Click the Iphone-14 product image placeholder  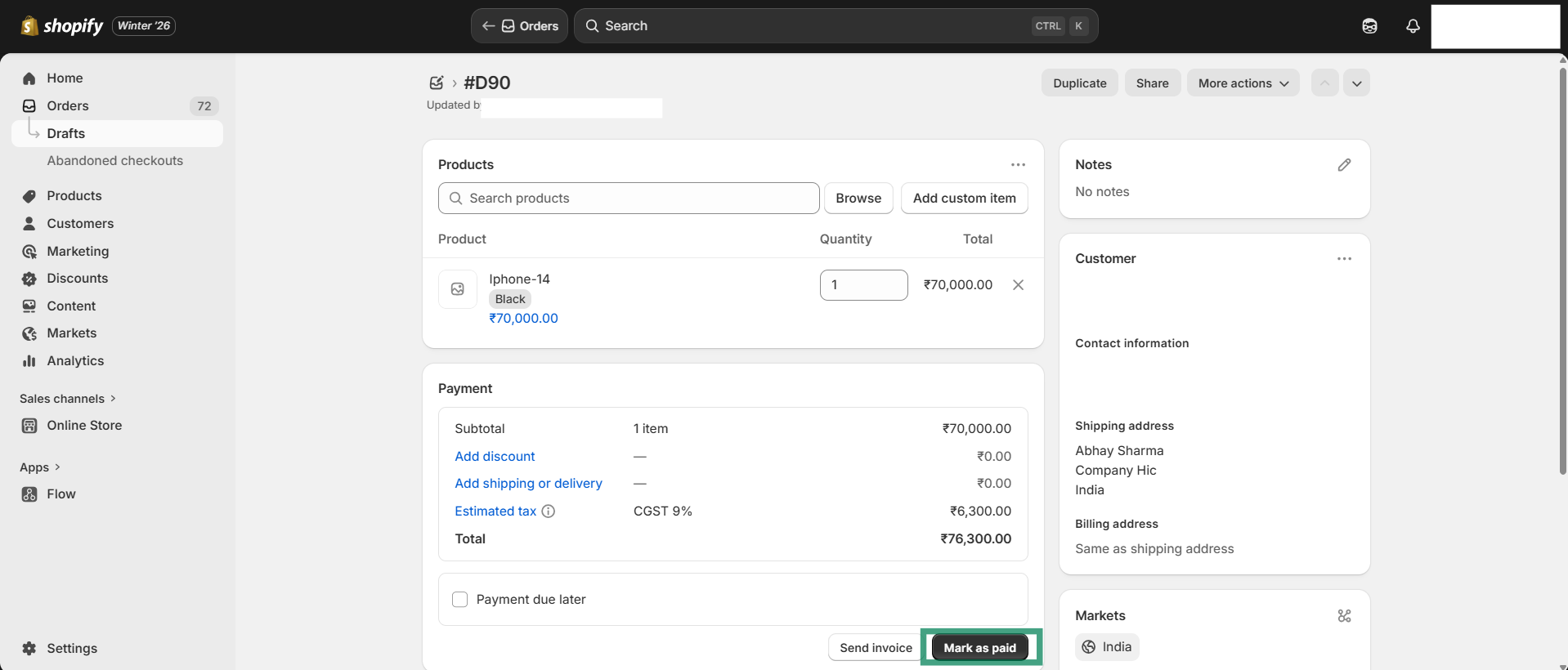pyautogui.click(x=458, y=289)
